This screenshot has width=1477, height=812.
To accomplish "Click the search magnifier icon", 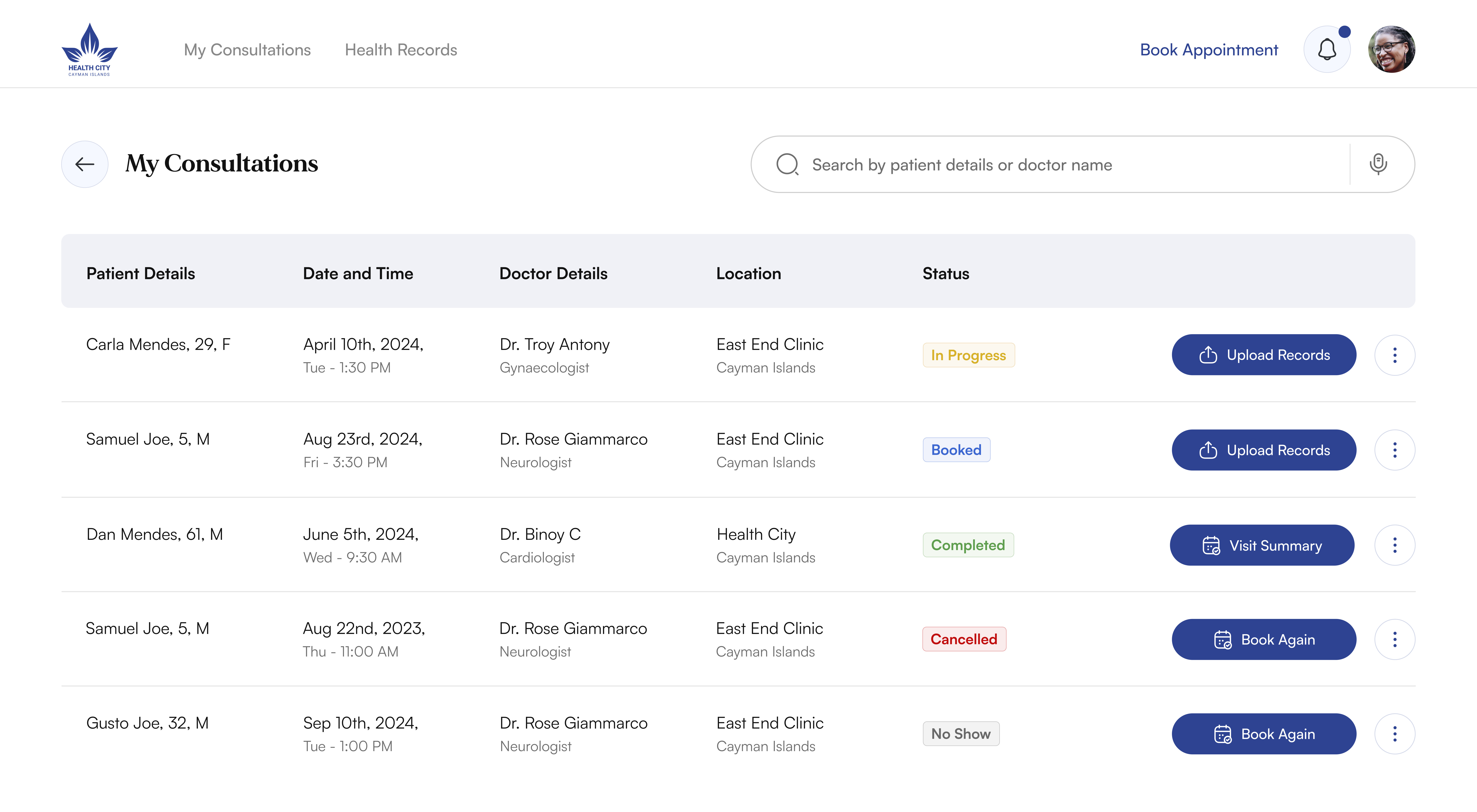I will pos(787,164).
